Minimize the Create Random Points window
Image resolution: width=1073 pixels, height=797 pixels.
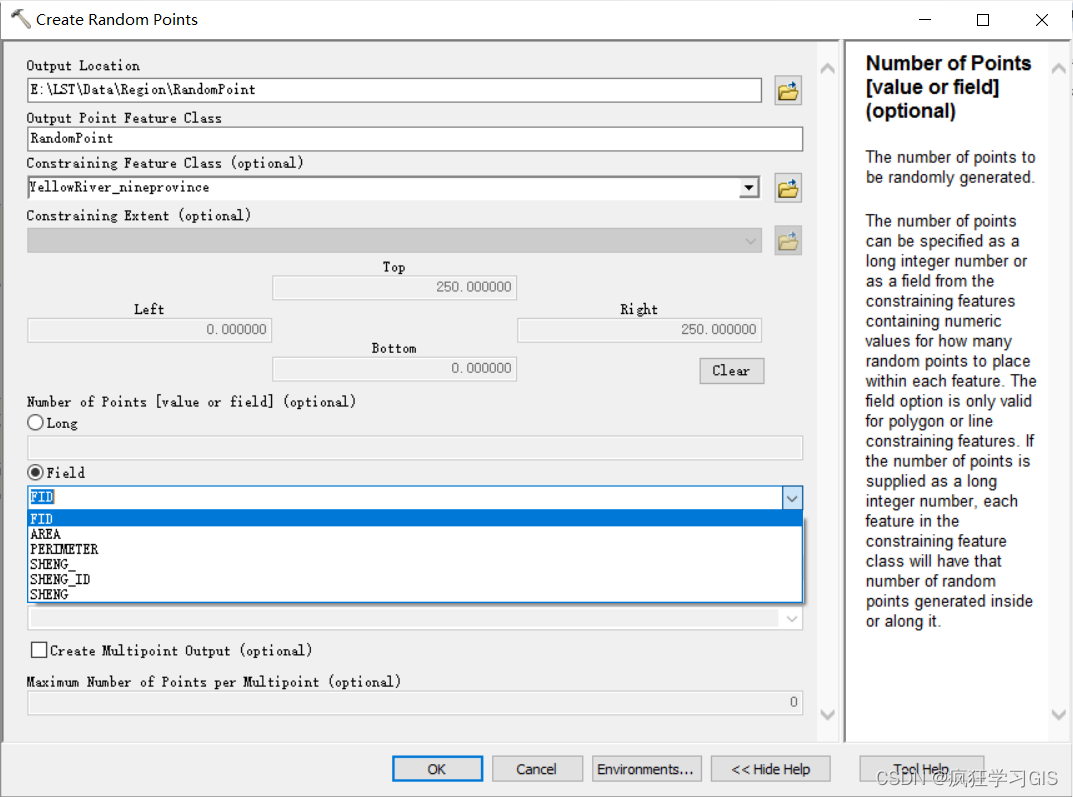coord(925,20)
